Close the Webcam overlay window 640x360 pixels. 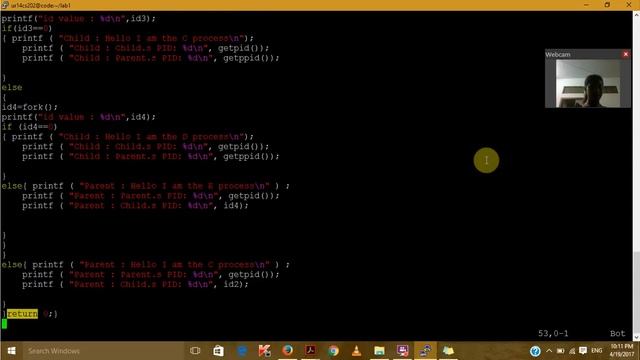(626, 54)
